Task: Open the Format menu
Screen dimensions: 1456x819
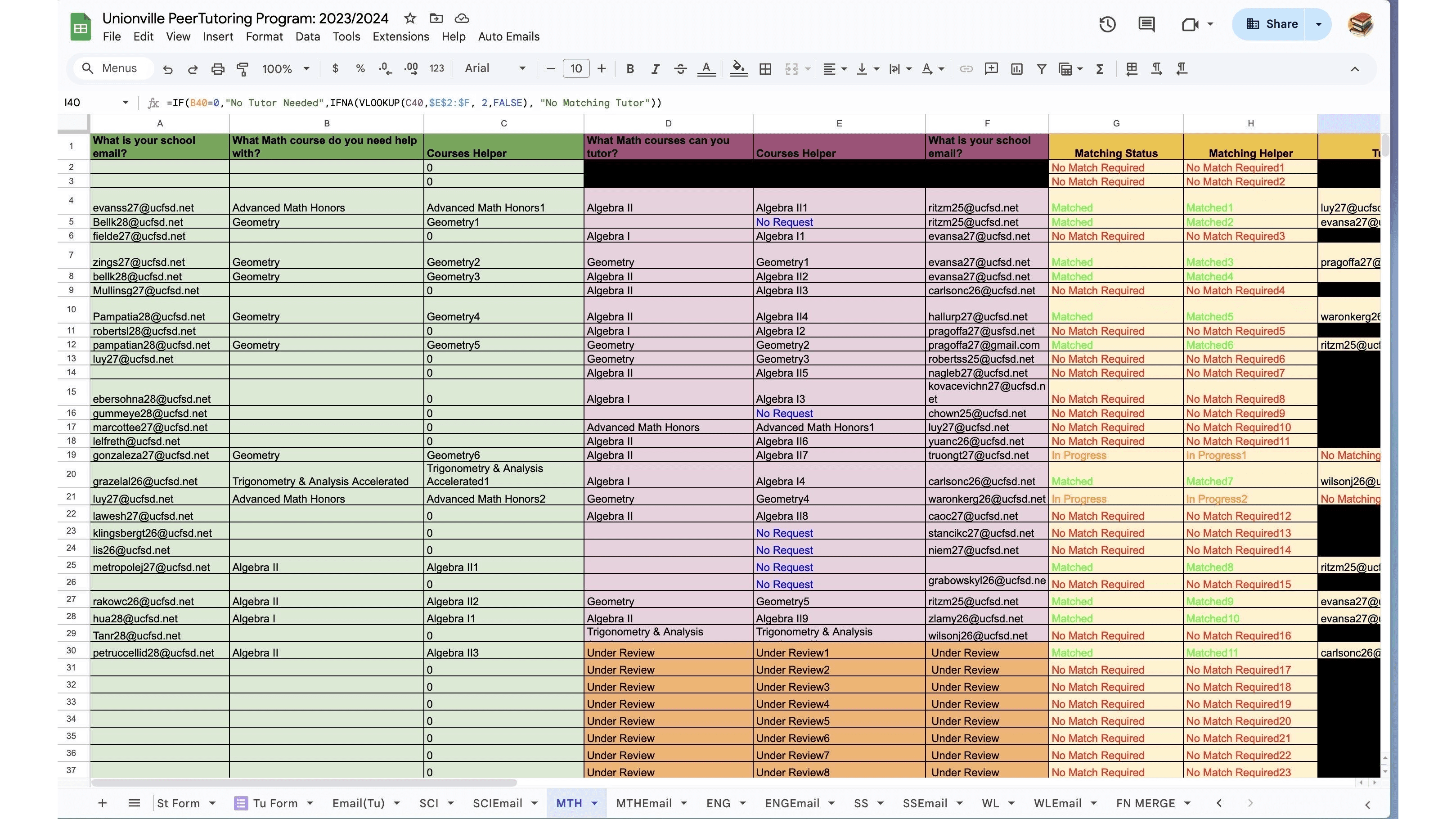Action: 265,37
